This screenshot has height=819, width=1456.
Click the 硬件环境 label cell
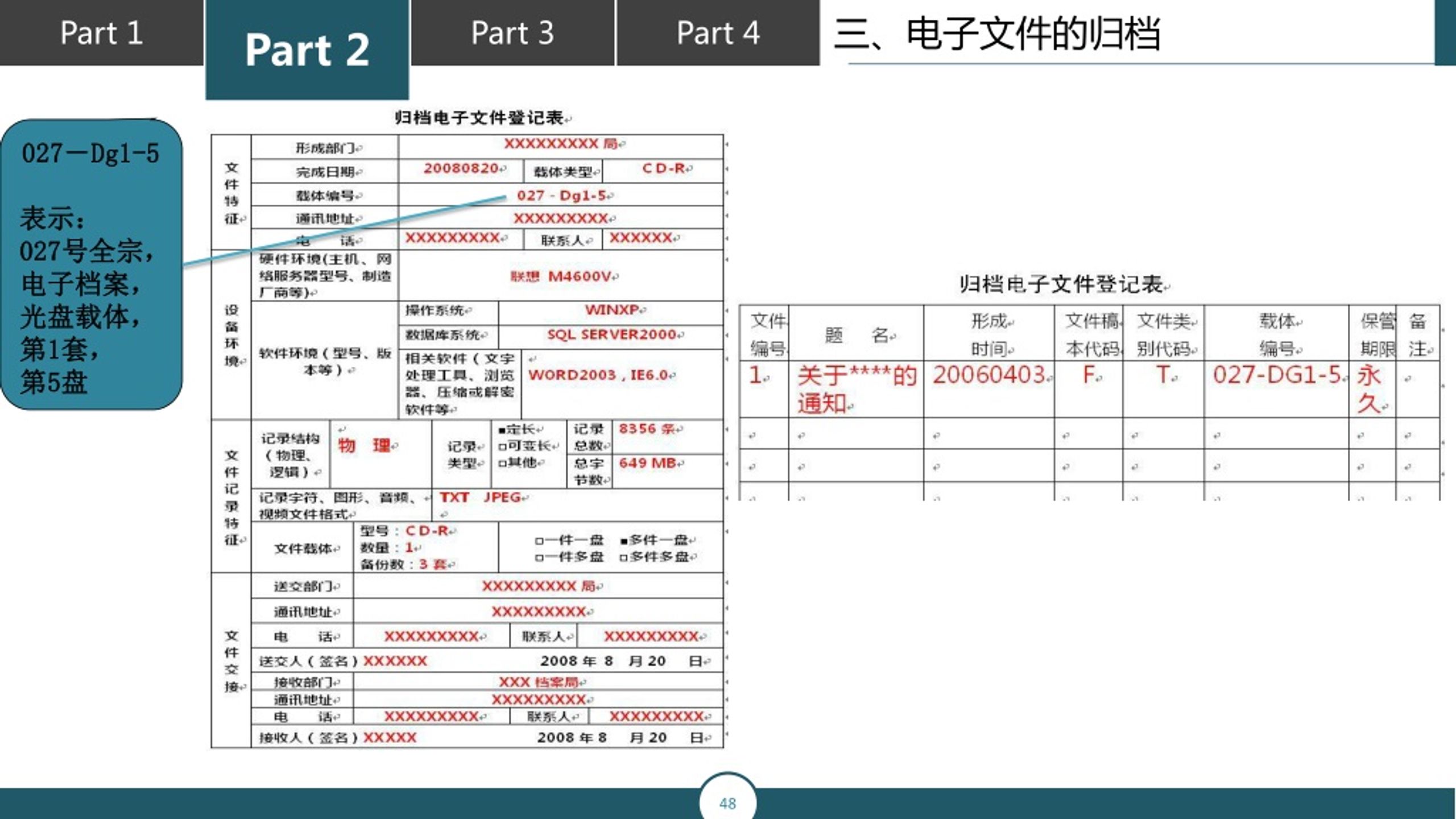coord(325,276)
